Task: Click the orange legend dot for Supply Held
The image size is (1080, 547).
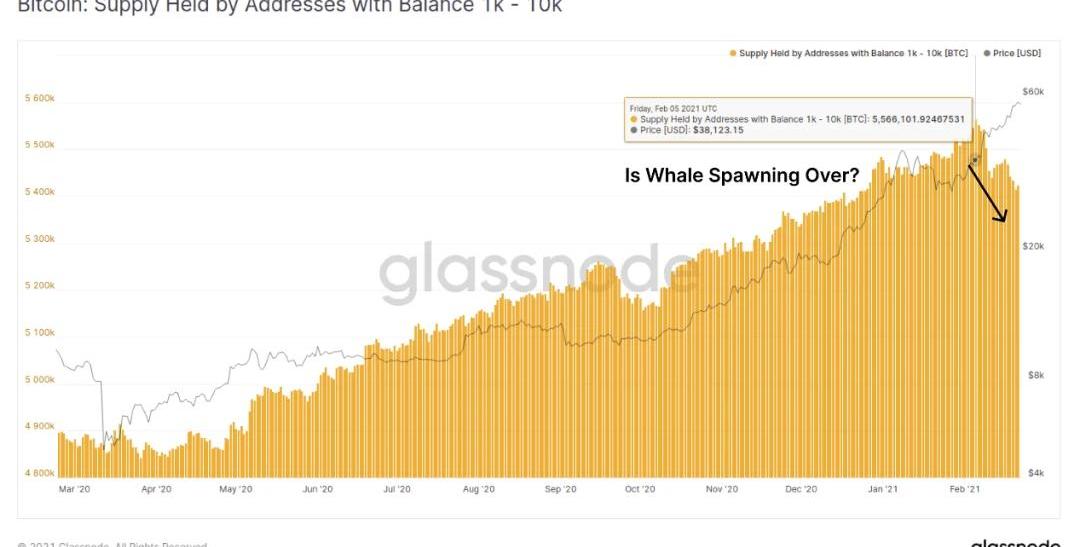Action: 733,53
